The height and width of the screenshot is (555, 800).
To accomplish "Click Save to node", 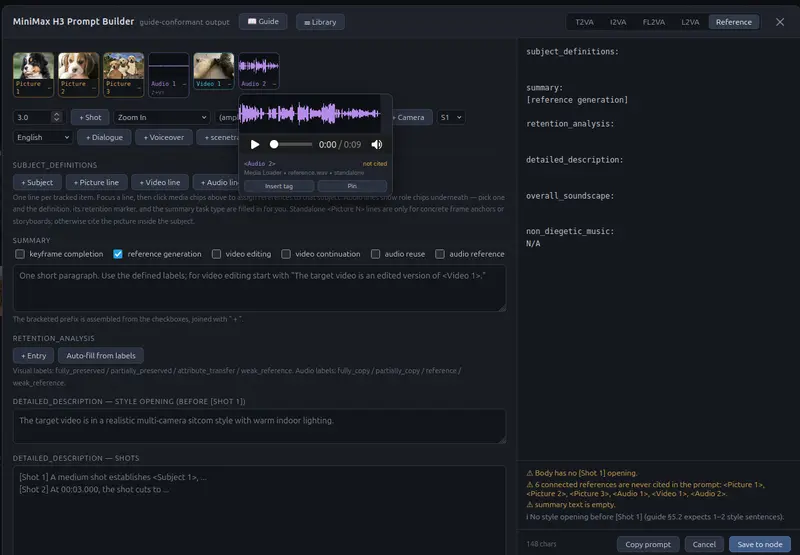I will pyautogui.click(x=760, y=544).
